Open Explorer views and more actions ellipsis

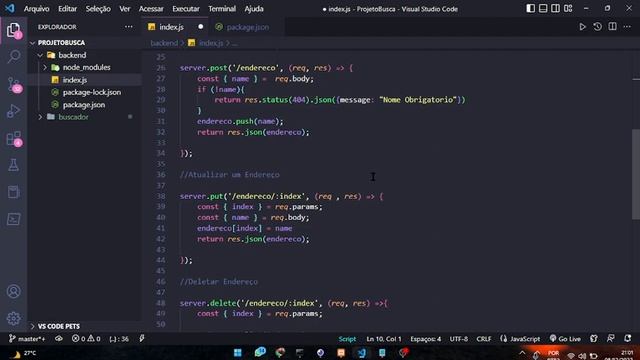click(x=129, y=27)
